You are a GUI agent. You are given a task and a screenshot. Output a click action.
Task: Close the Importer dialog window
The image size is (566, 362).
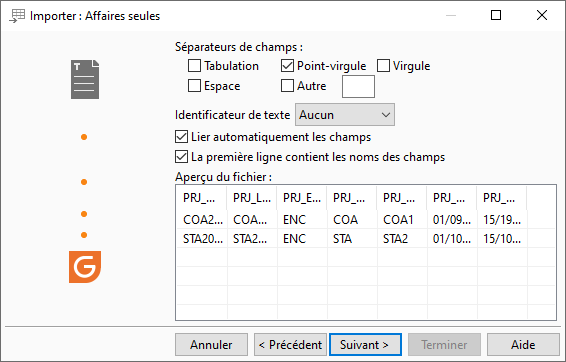pos(542,15)
